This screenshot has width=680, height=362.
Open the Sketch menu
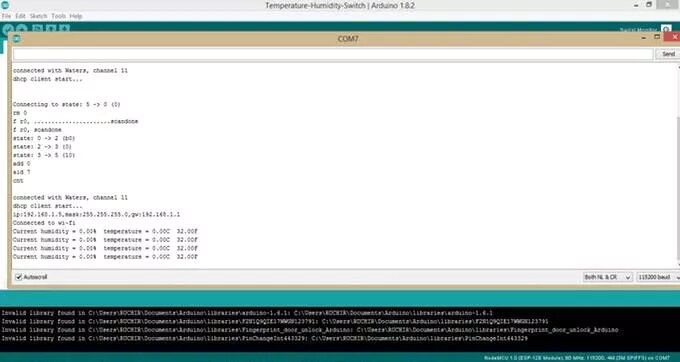[38, 16]
